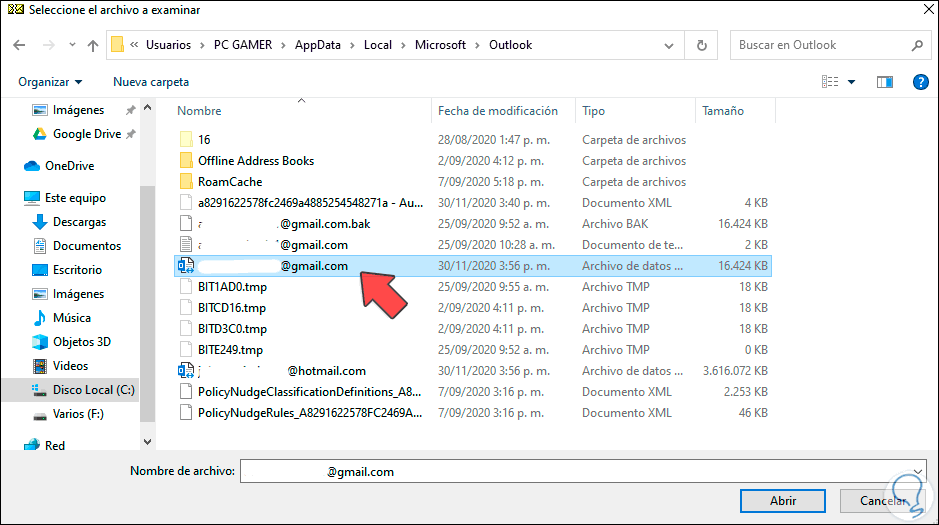The height and width of the screenshot is (525, 939).
Task: Open view options dropdown arrow
Action: [851, 82]
